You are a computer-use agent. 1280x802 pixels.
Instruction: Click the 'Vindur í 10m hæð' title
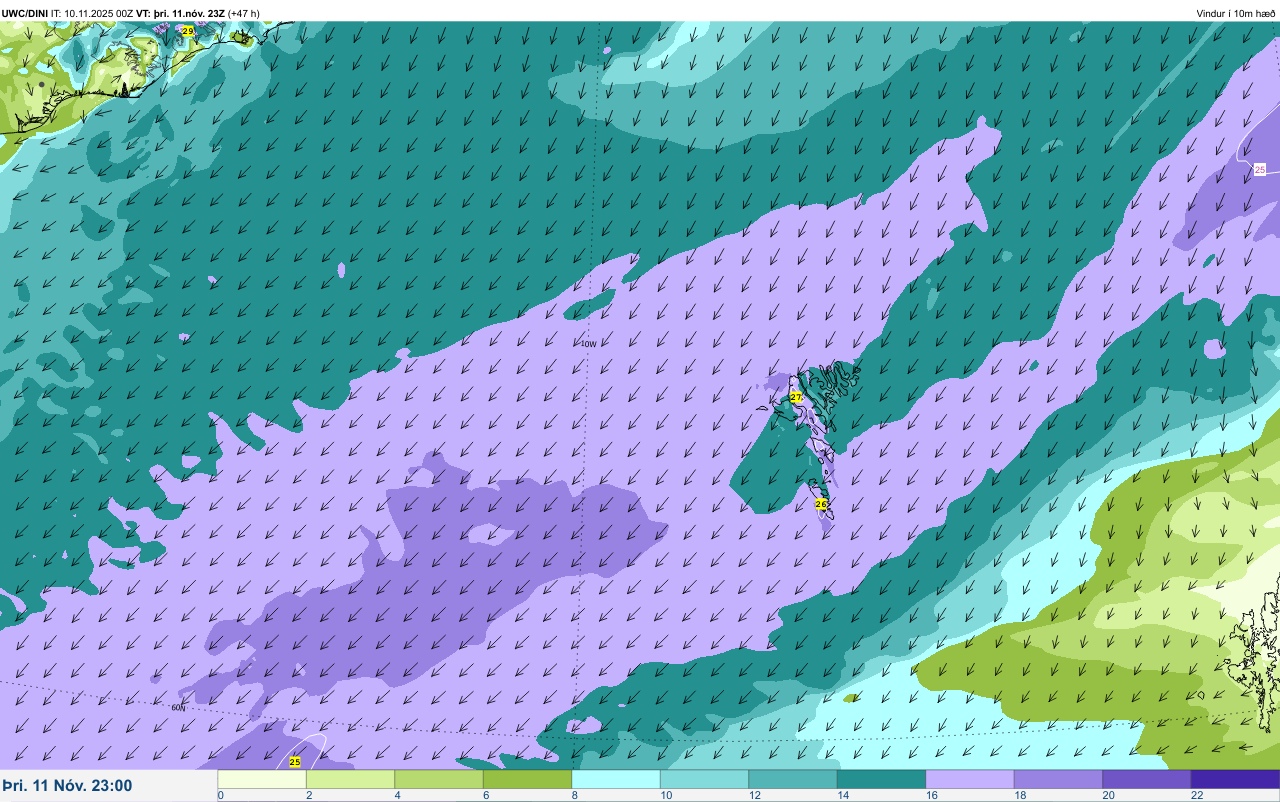point(1236,13)
